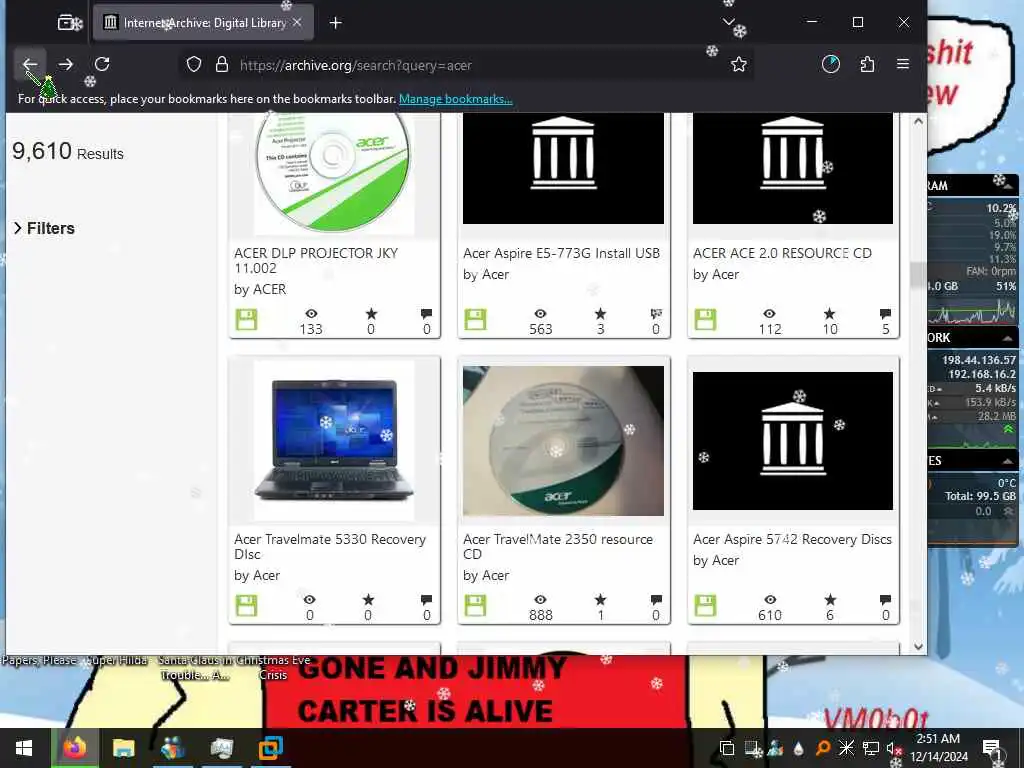
Task: Open Acer TravelMate 2350 resource CD title
Action: click(x=558, y=547)
